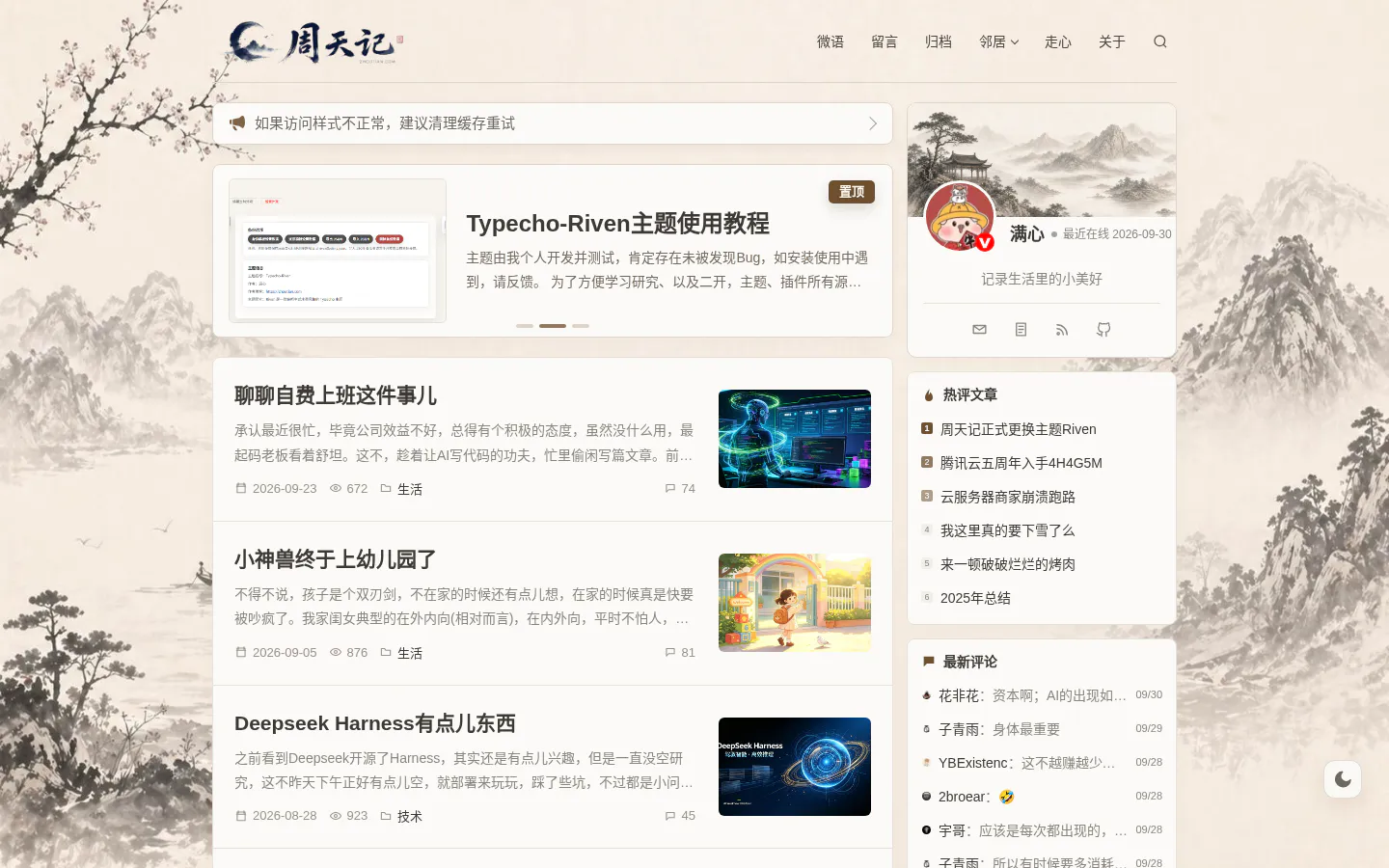Open the 关于 about page
The width and height of the screenshot is (1389, 868).
point(1112,41)
